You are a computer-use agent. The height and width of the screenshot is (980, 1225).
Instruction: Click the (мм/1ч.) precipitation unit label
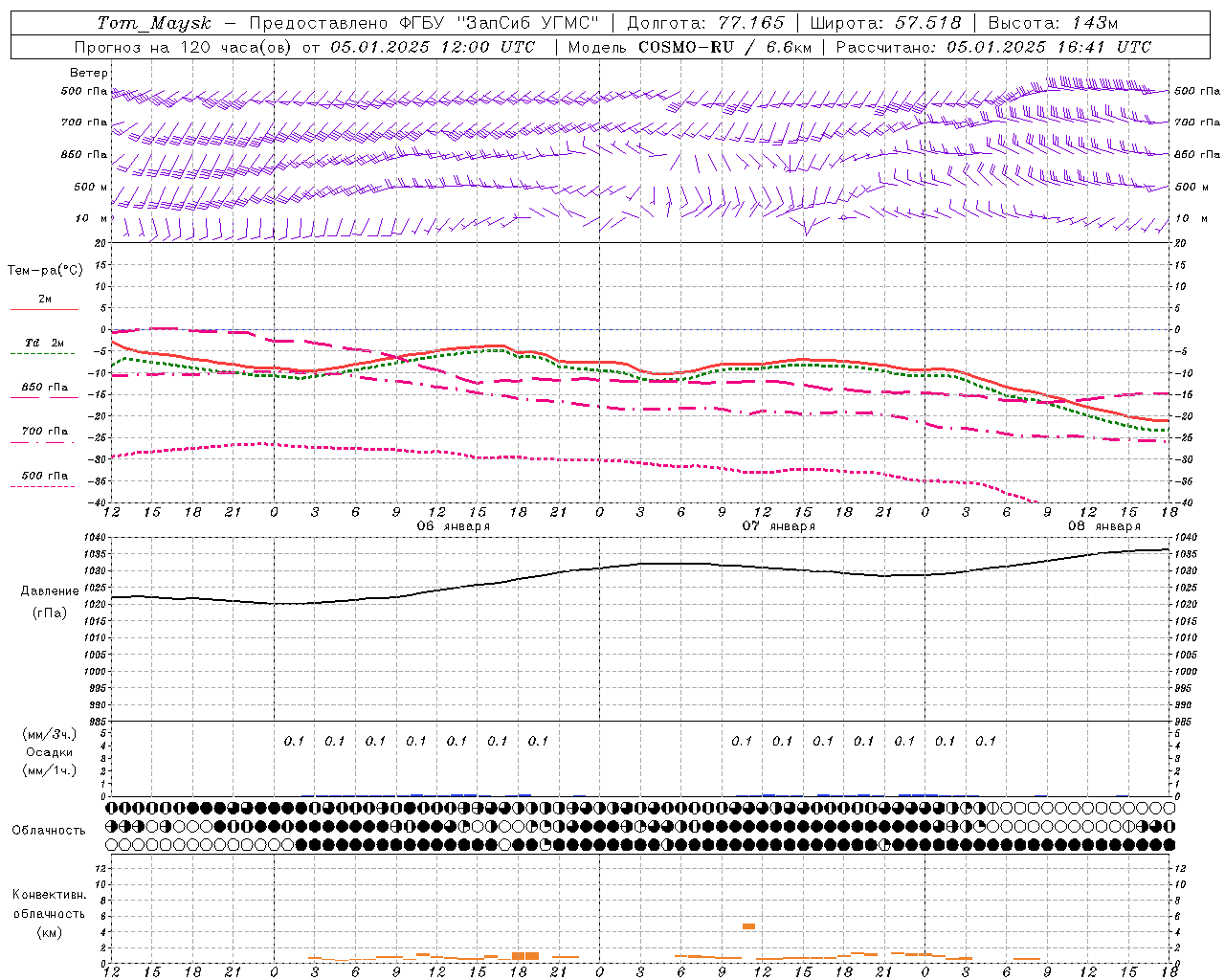pyautogui.click(x=50, y=770)
